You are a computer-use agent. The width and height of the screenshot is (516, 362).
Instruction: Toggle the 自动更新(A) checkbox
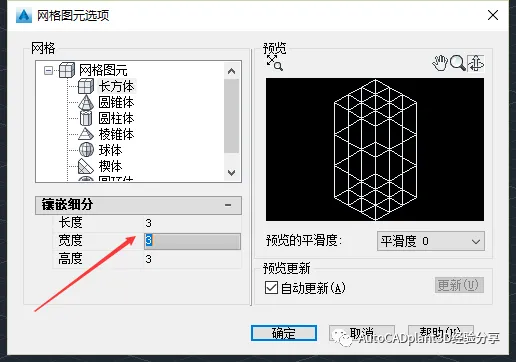tap(271, 287)
